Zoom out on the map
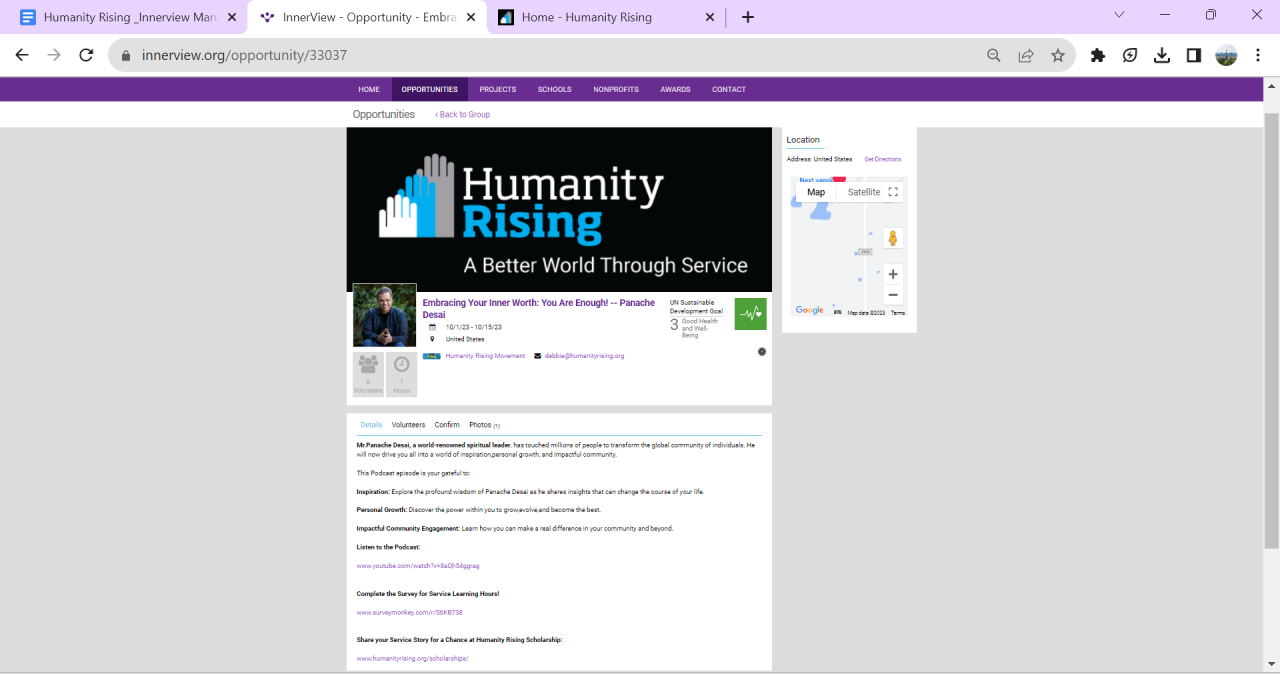The height and width of the screenshot is (674, 1280). tap(893, 295)
